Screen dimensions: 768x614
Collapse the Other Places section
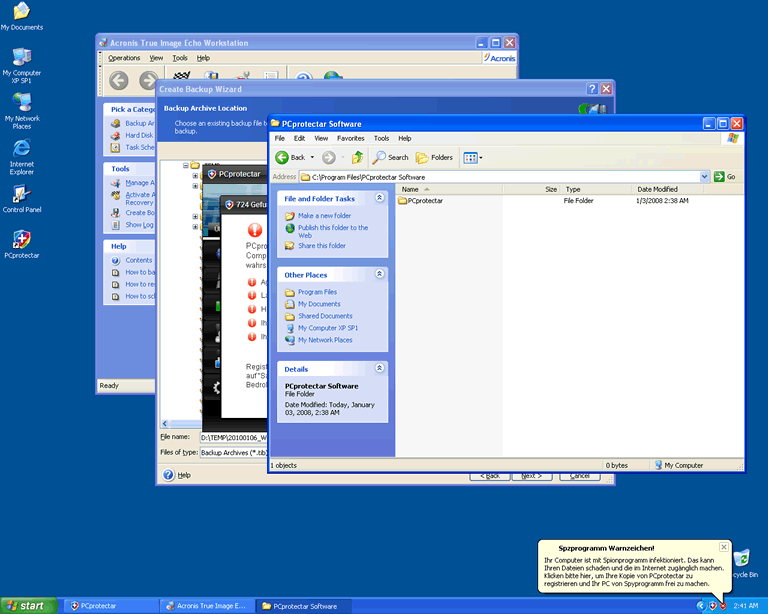pos(380,274)
